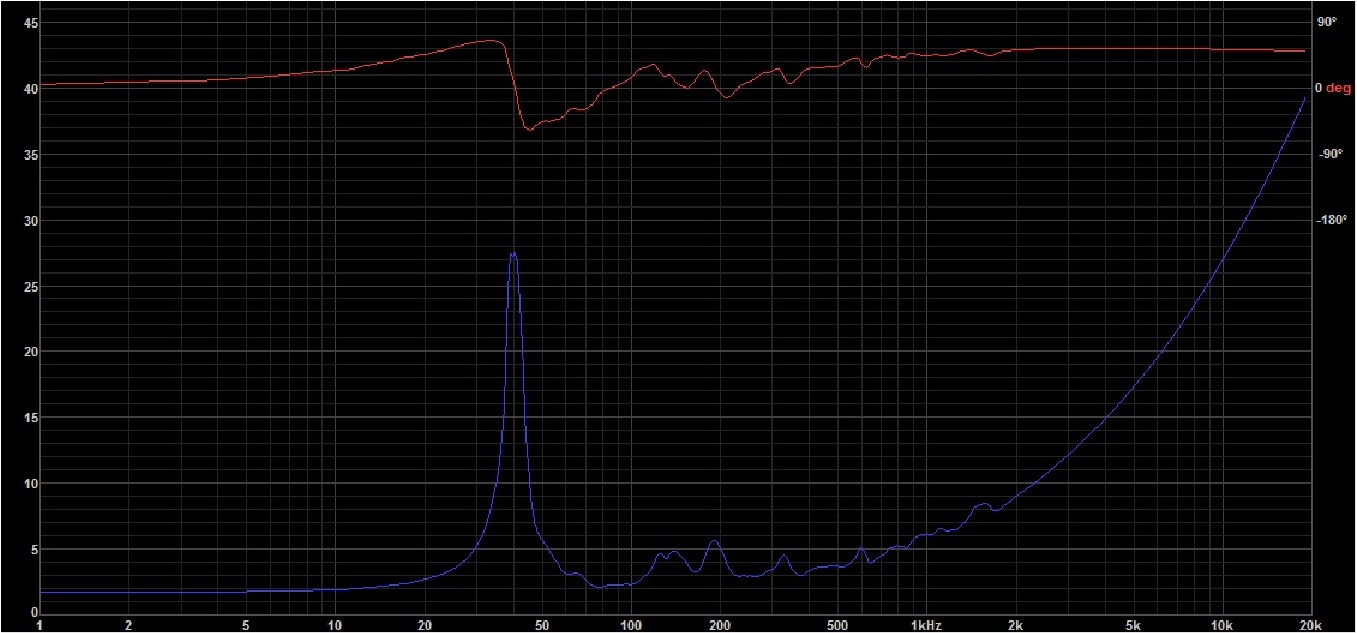Click the 15 vertical axis label

click(31, 418)
